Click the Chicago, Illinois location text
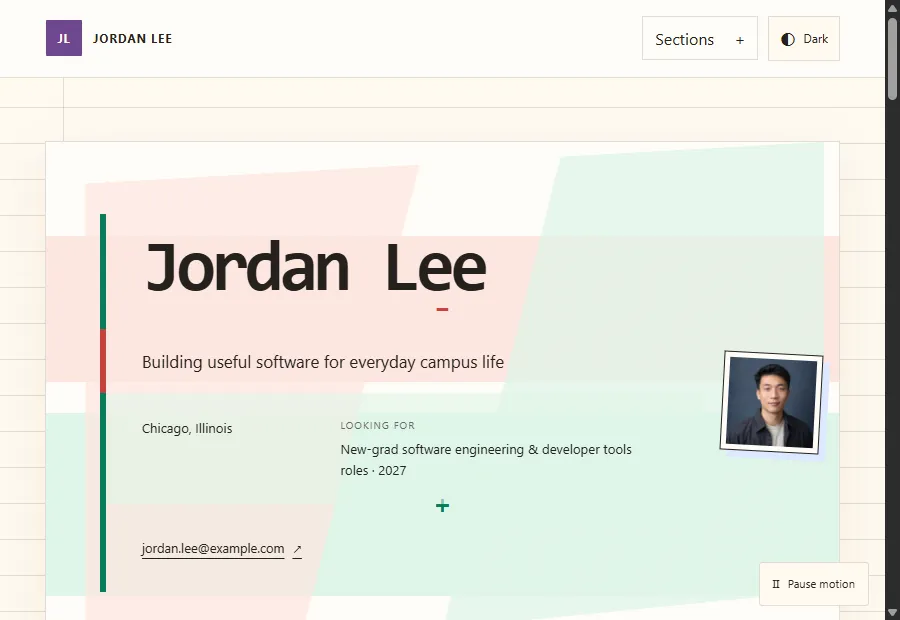Viewport: 900px width, 620px height. (x=187, y=428)
